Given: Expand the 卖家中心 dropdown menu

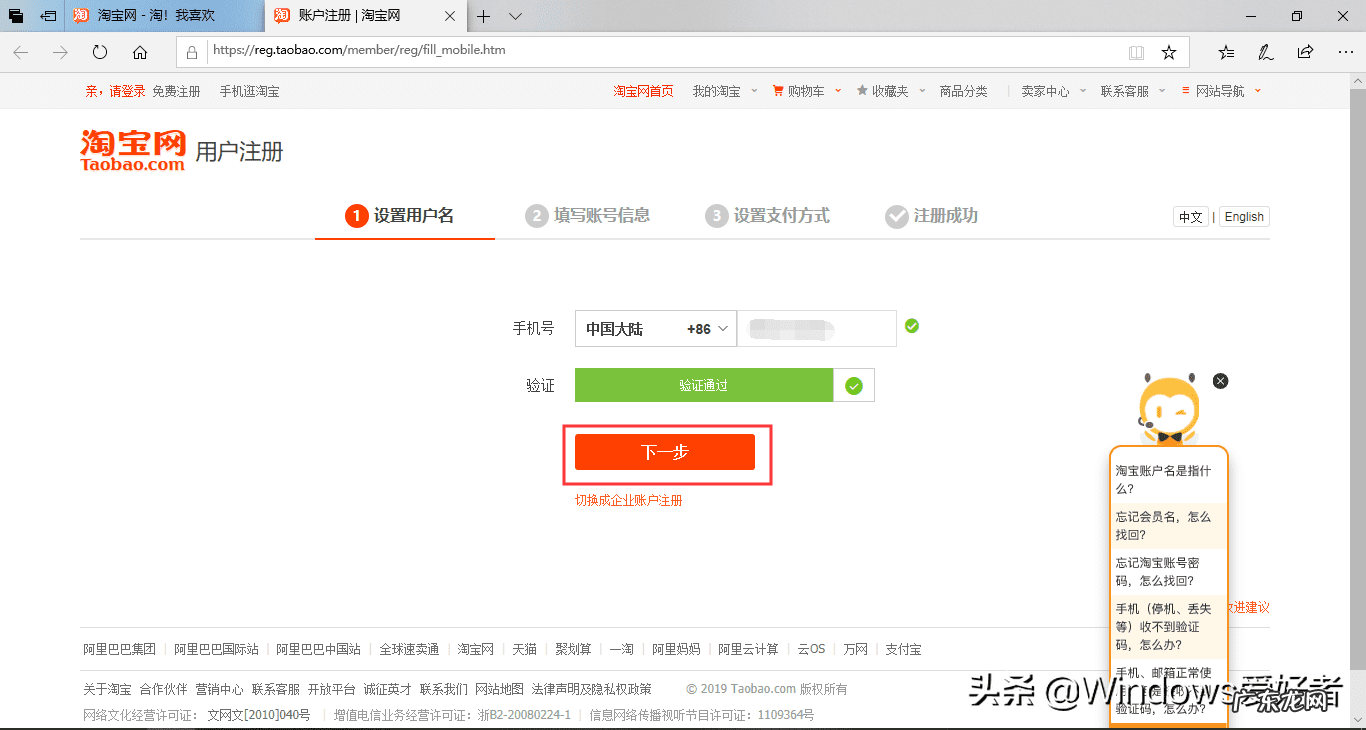Looking at the screenshot, I should tap(1044, 90).
